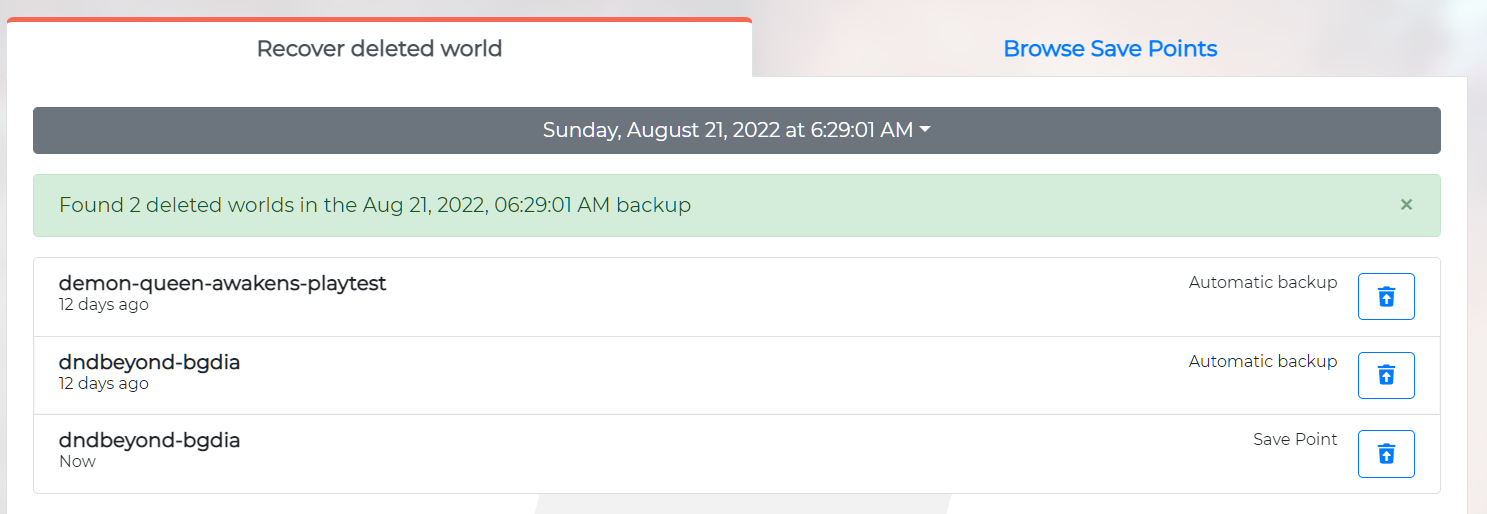Switch to Browse Save Points tab
This screenshot has height=514, width=1487.
click(x=1110, y=48)
